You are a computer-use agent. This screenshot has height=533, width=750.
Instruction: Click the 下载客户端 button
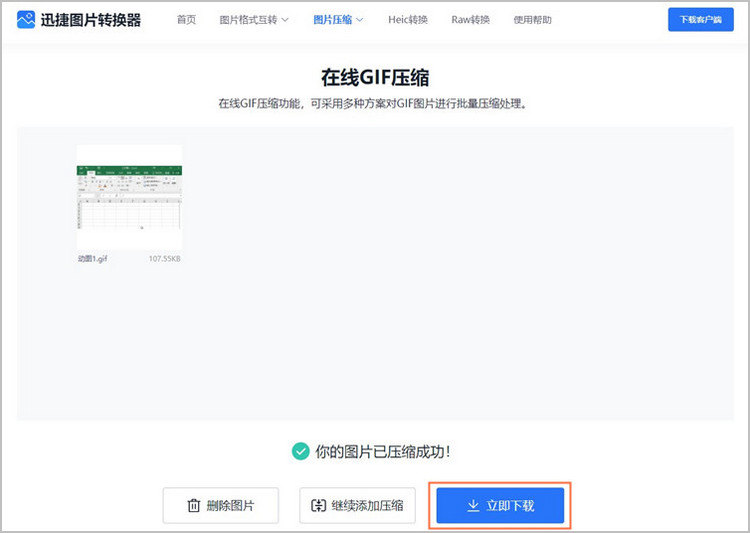pyautogui.click(x=701, y=20)
